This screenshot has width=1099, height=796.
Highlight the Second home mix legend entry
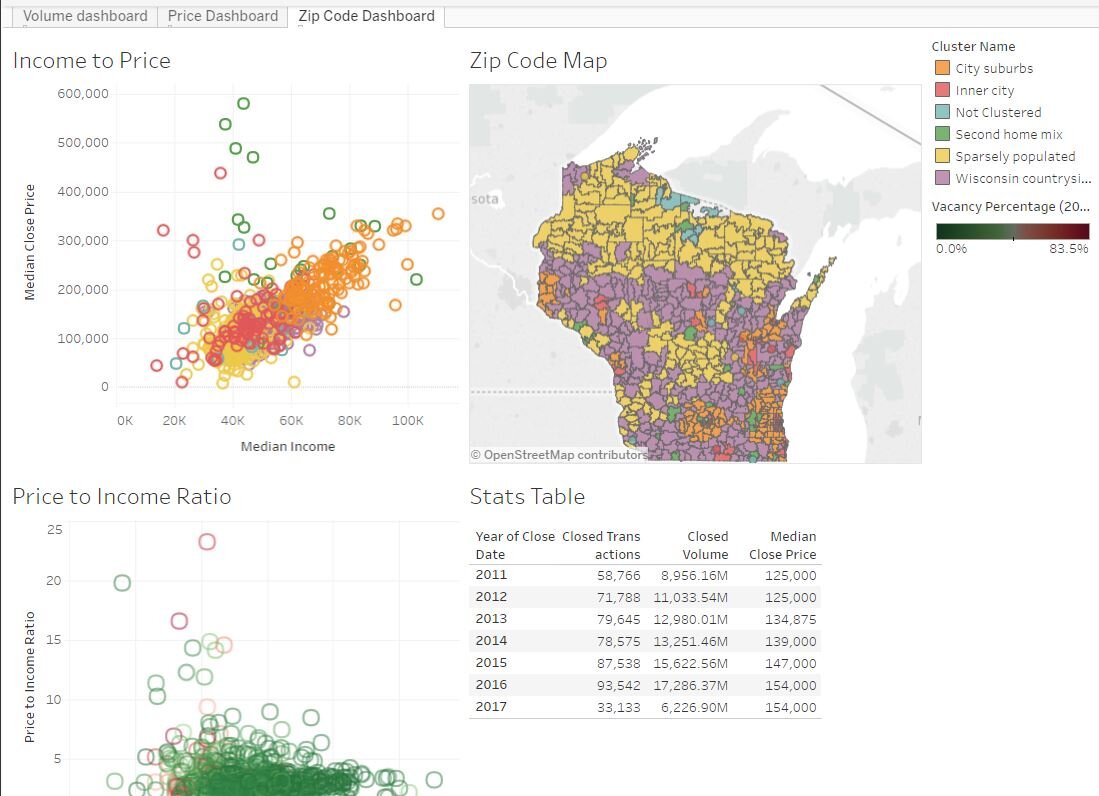pyautogui.click(x=1008, y=134)
